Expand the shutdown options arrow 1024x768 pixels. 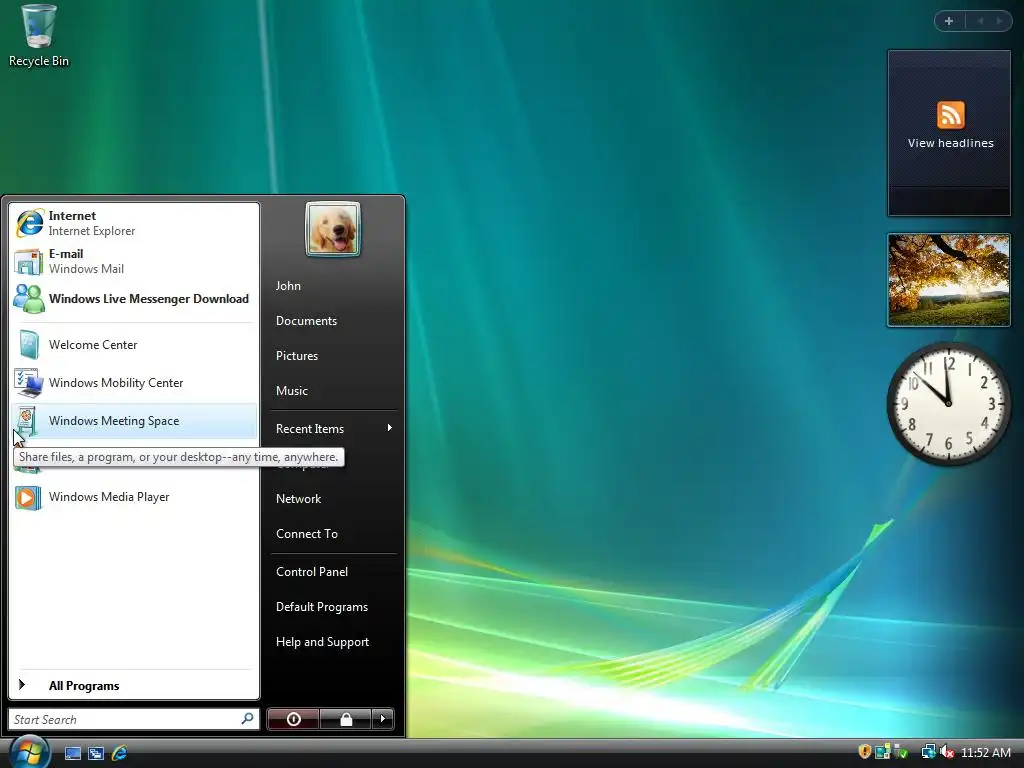[383, 719]
